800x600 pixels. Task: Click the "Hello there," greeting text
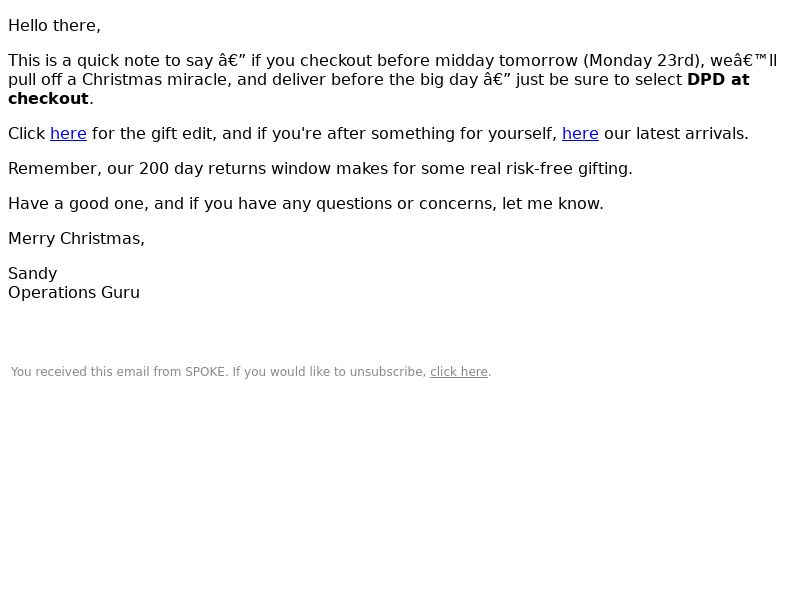(x=55, y=26)
